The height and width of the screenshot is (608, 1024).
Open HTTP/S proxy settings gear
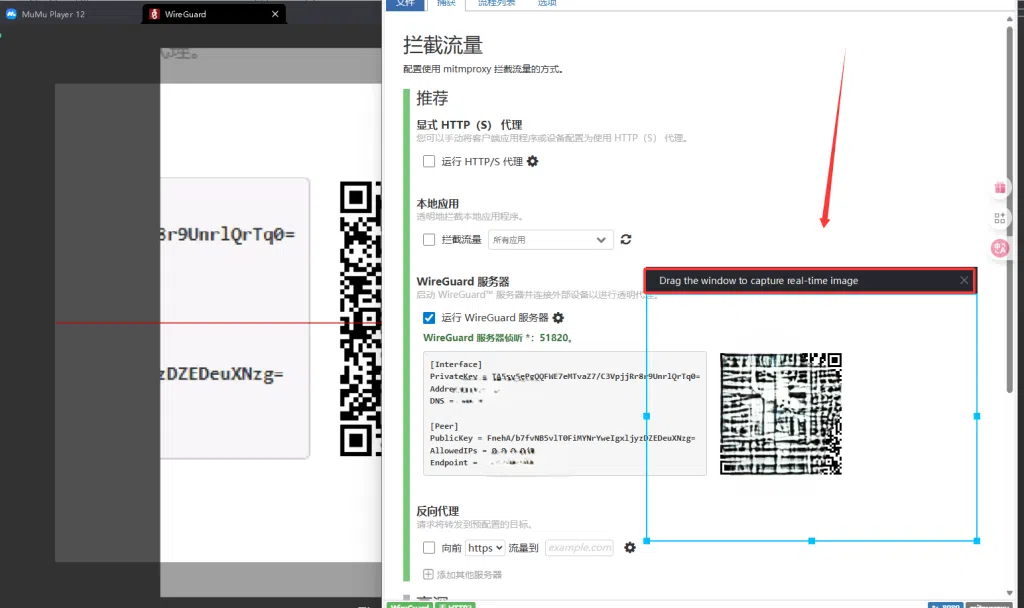[x=533, y=161]
